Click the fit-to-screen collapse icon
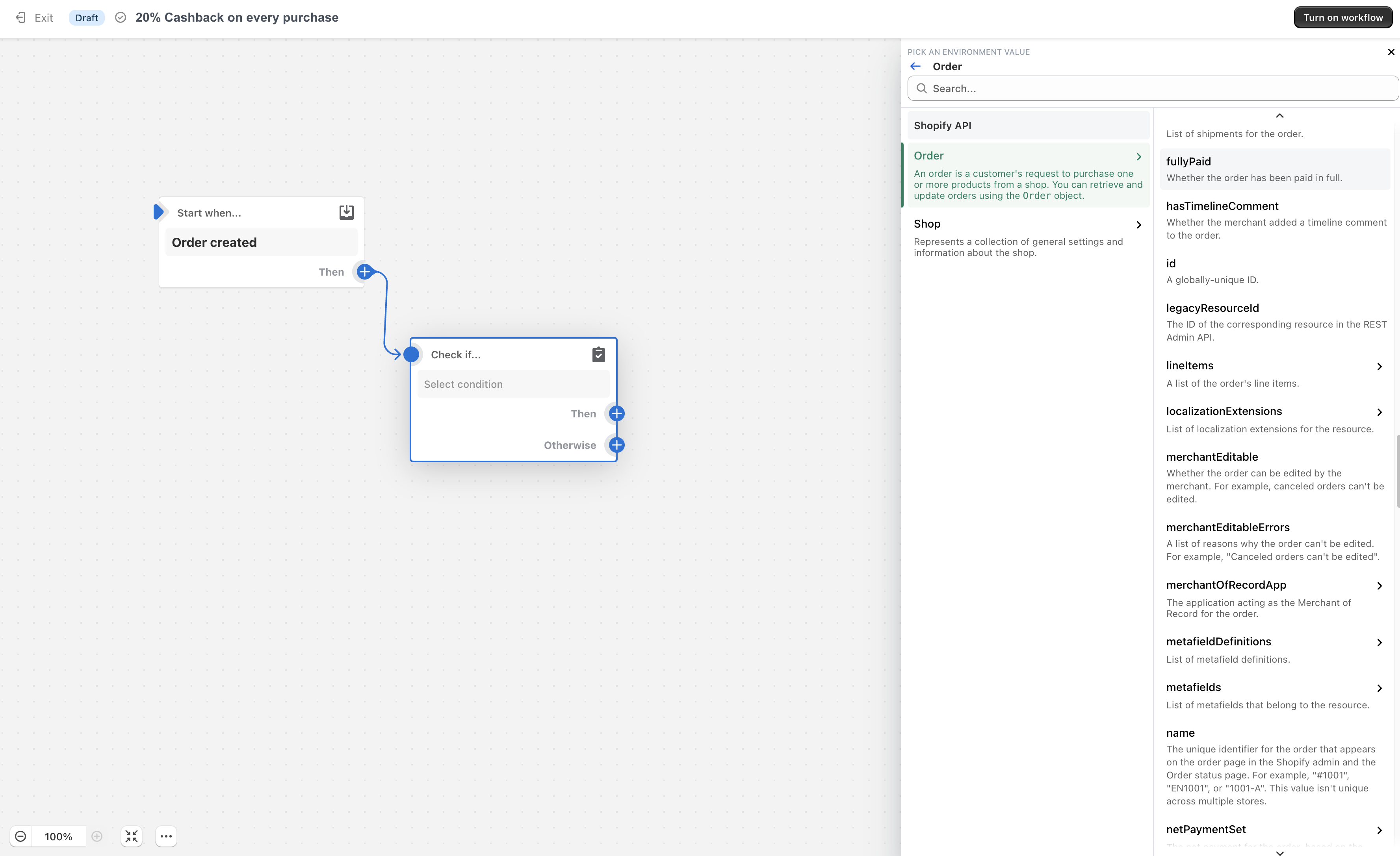The image size is (1400, 856). point(131,836)
